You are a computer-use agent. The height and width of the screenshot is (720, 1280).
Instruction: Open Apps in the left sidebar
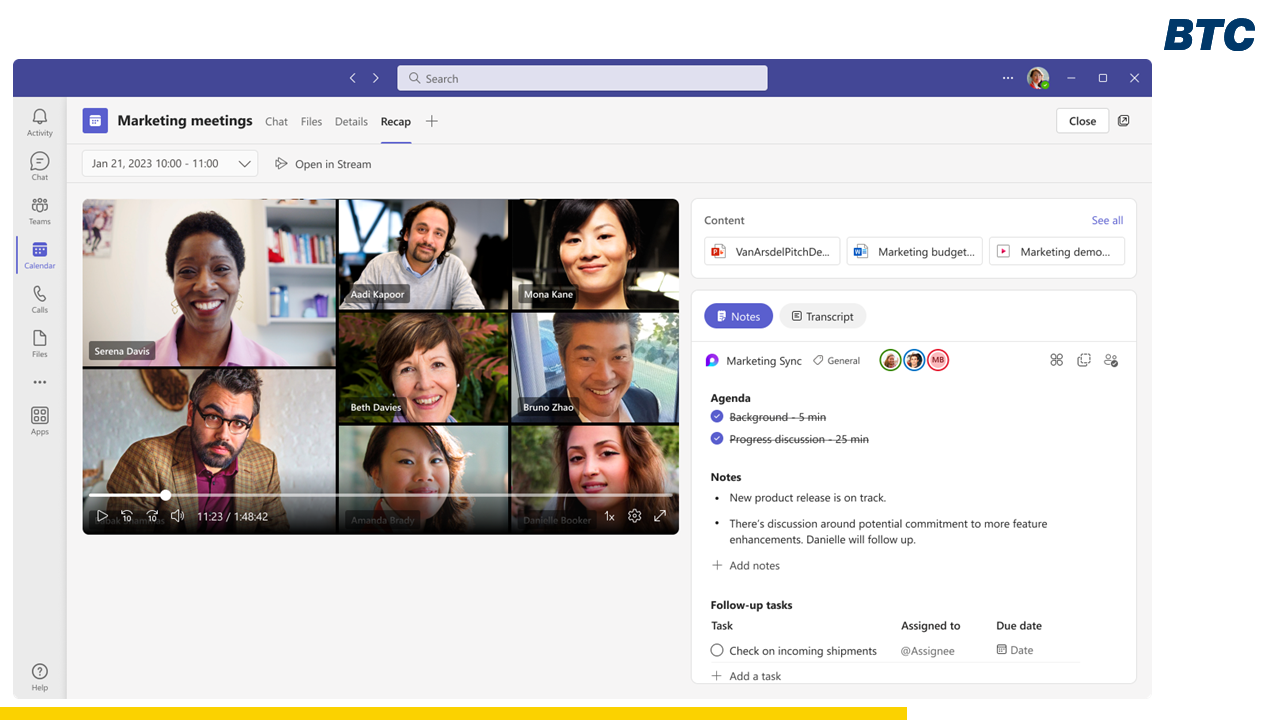[x=40, y=421]
